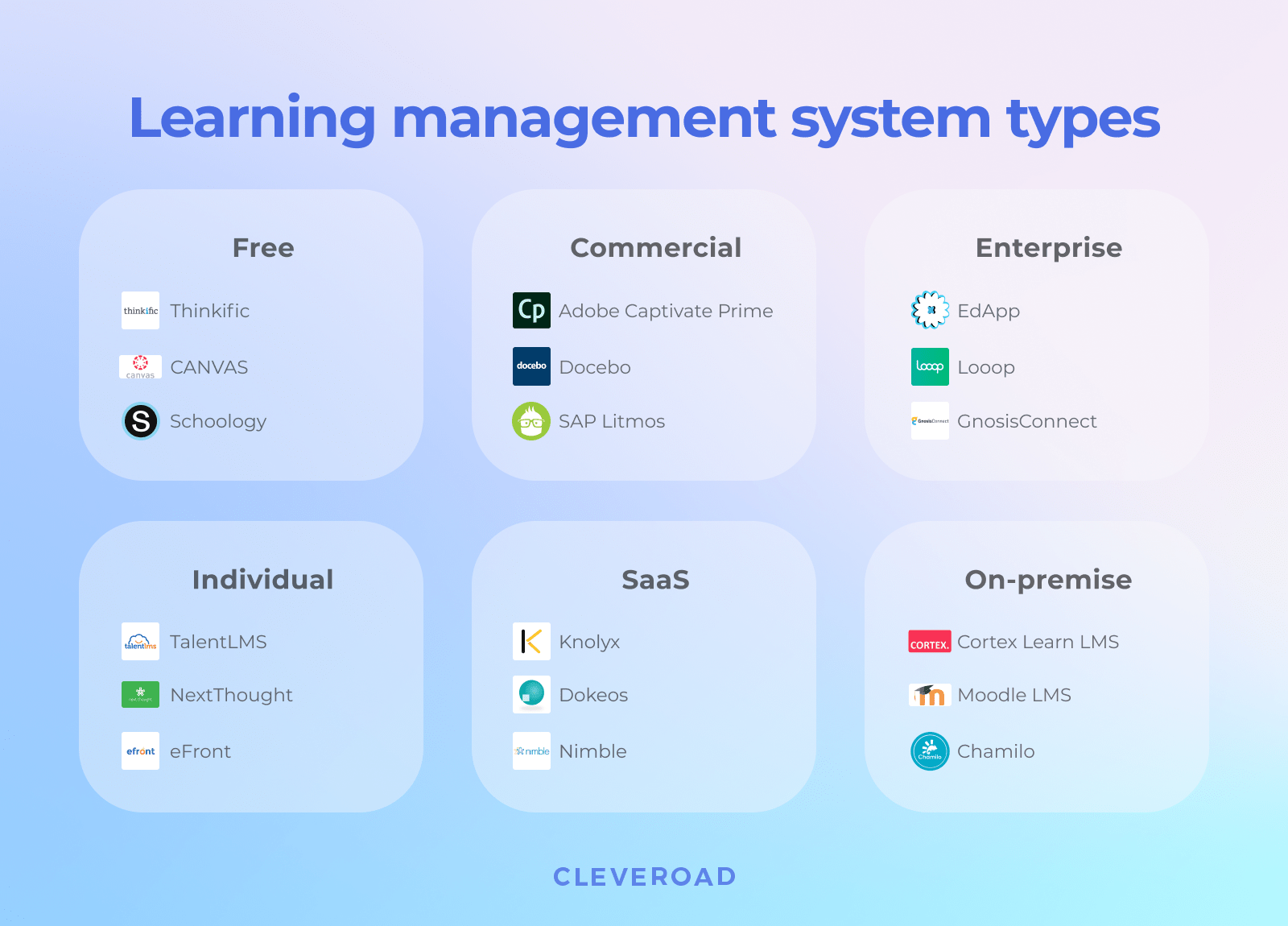Click the red Cortex logo

[930, 641]
